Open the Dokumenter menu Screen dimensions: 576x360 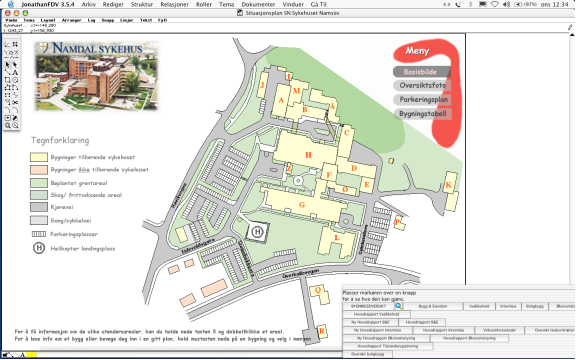(258, 4)
